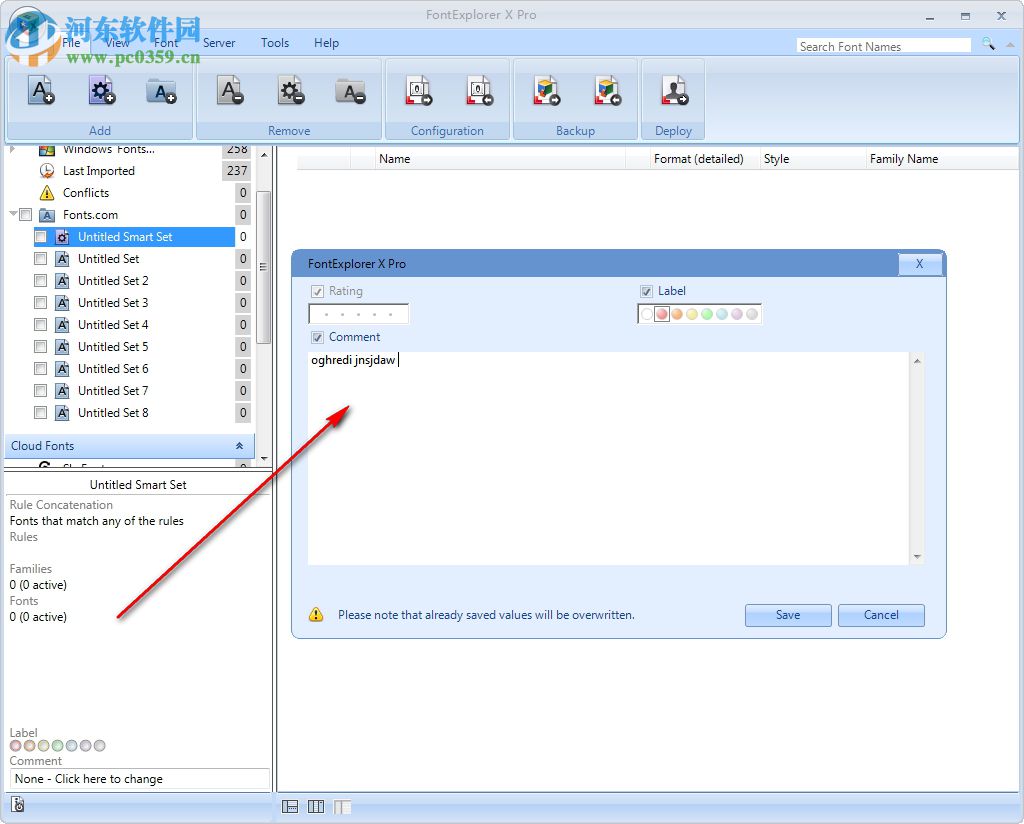The height and width of the screenshot is (824, 1024).
Task: Check the Untitled Set 5 checkbox
Action: click(x=40, y=347)
